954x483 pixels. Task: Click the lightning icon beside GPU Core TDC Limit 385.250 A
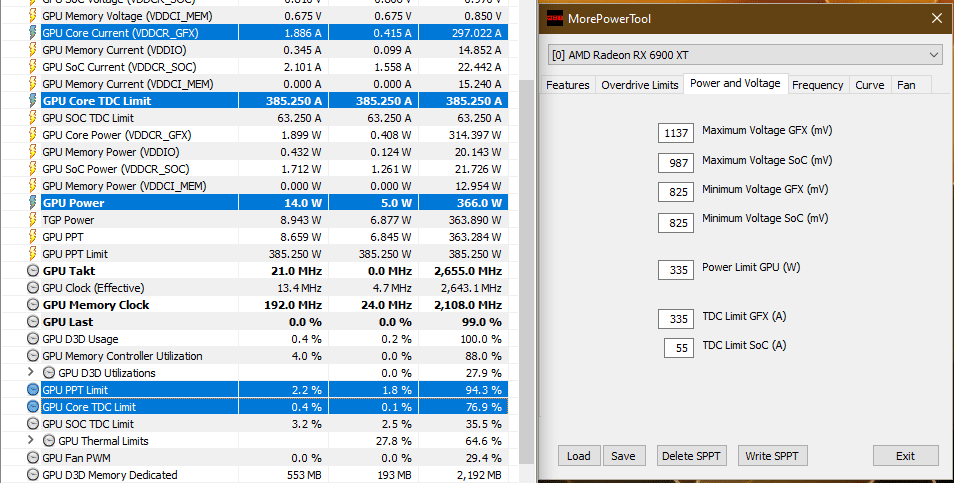click(x=33, y=101)
